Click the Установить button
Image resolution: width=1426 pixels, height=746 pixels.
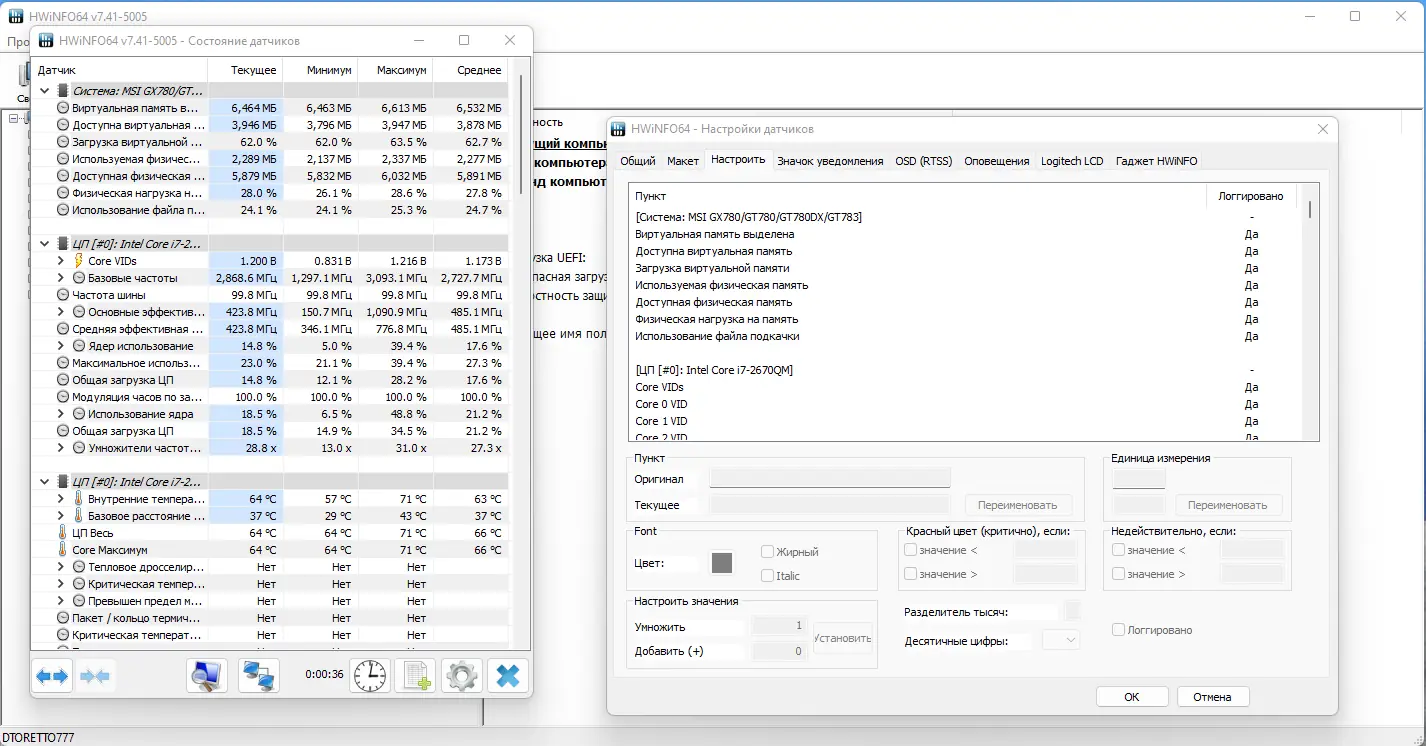coord(843,638)
